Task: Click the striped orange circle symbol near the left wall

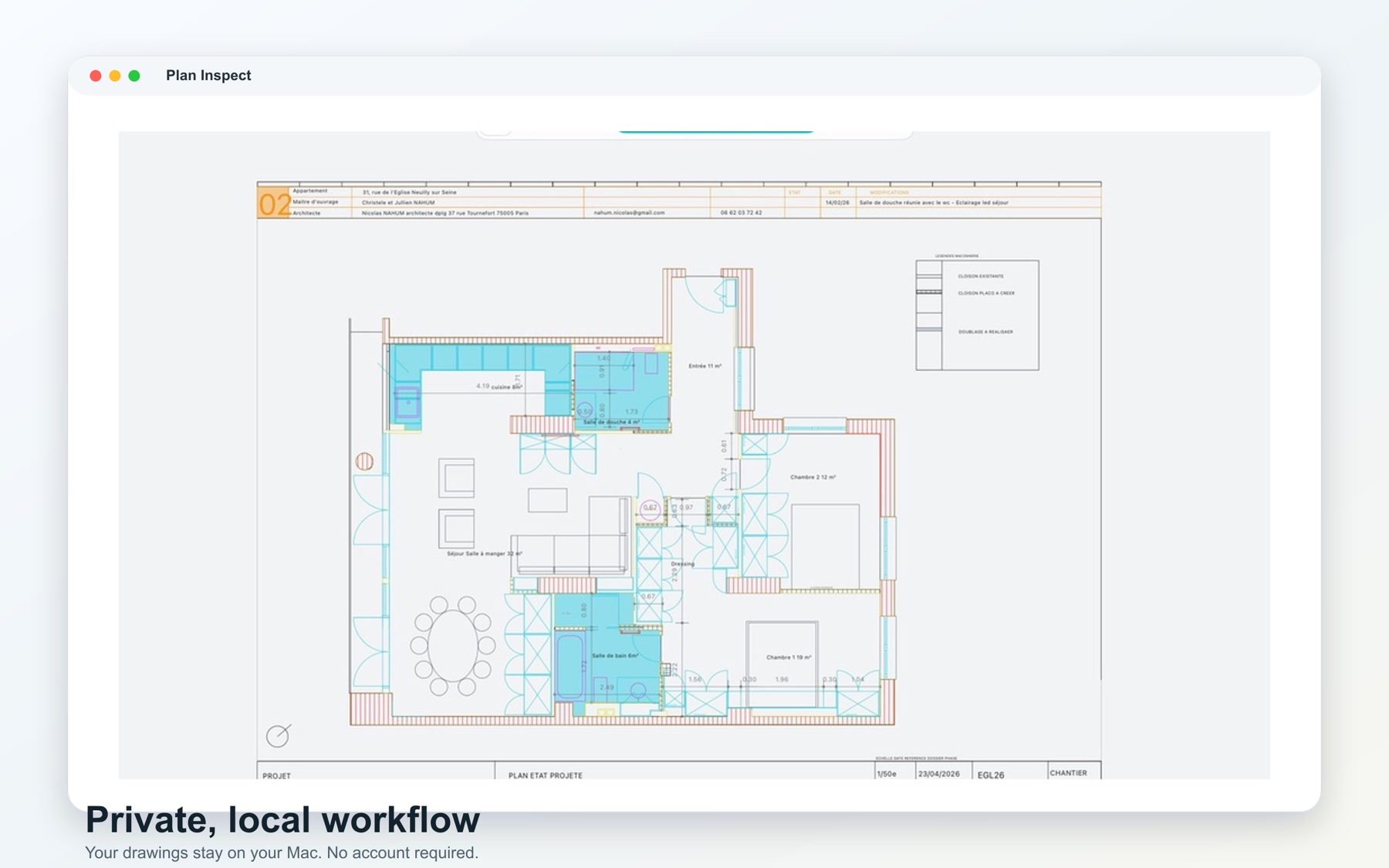Action: (x=364, y=461)
